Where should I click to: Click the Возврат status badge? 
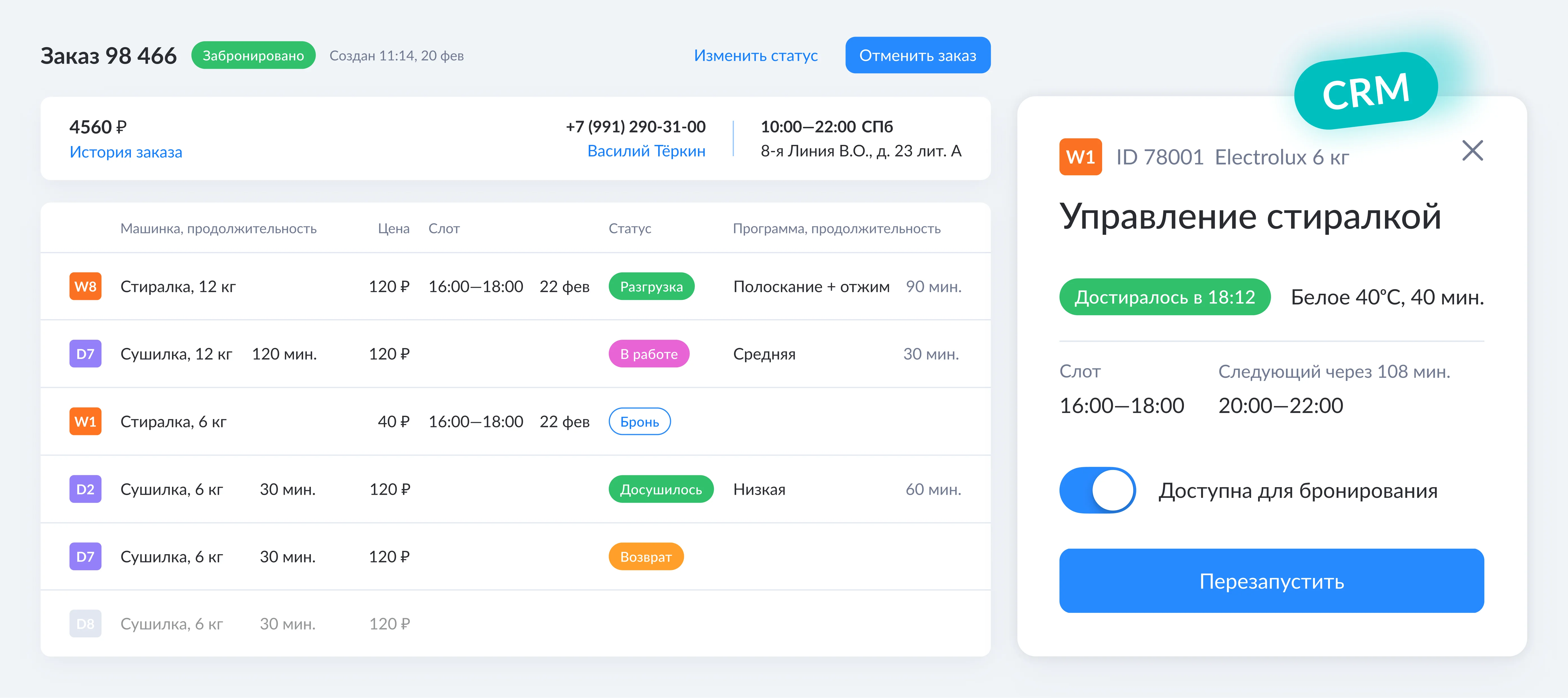coord(646,557)
